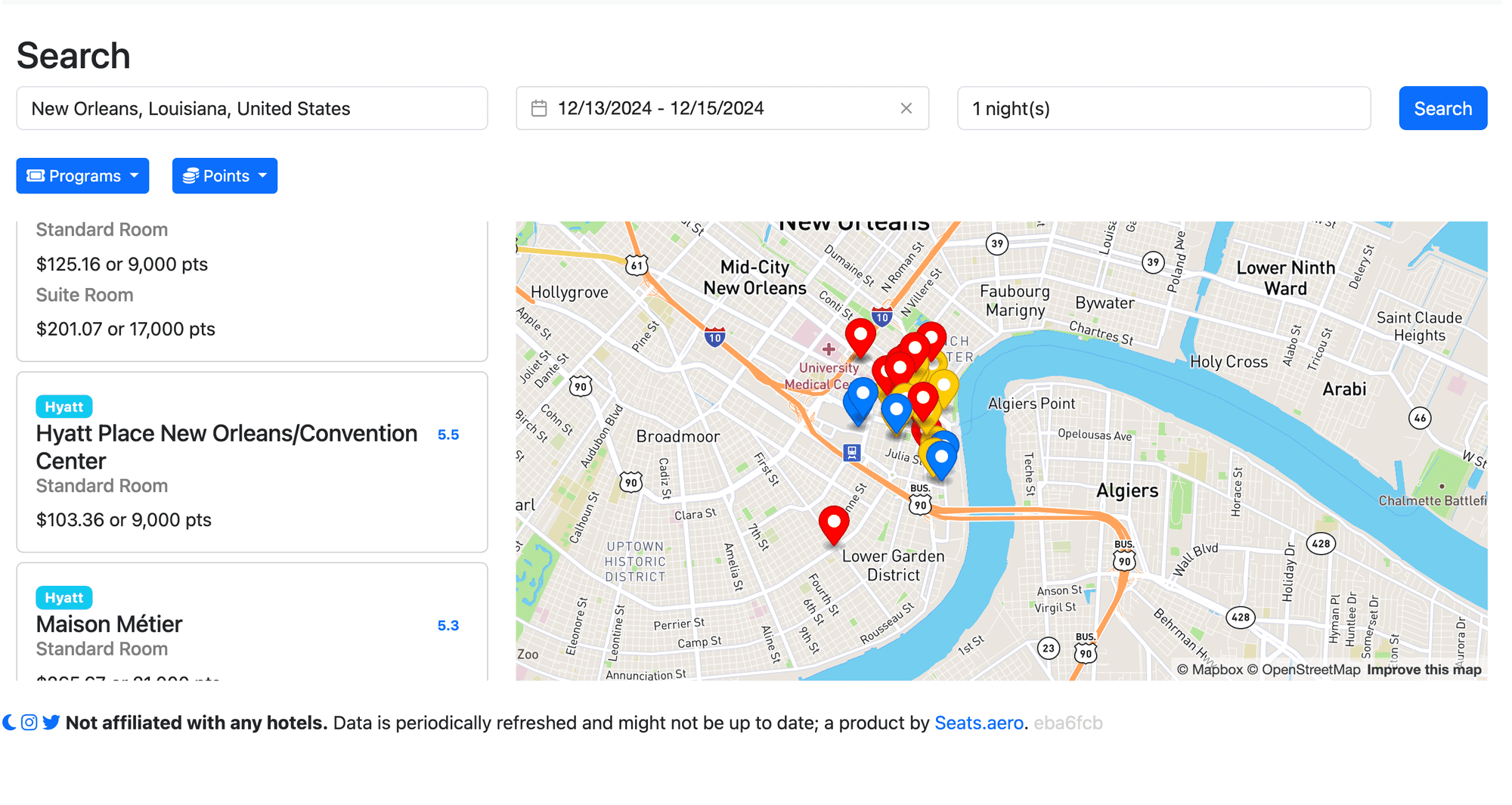The height and width of the screenshot is (805, 1512).
Task: Click the 5.5 rating on Hyatt Place
Action: 448,435
